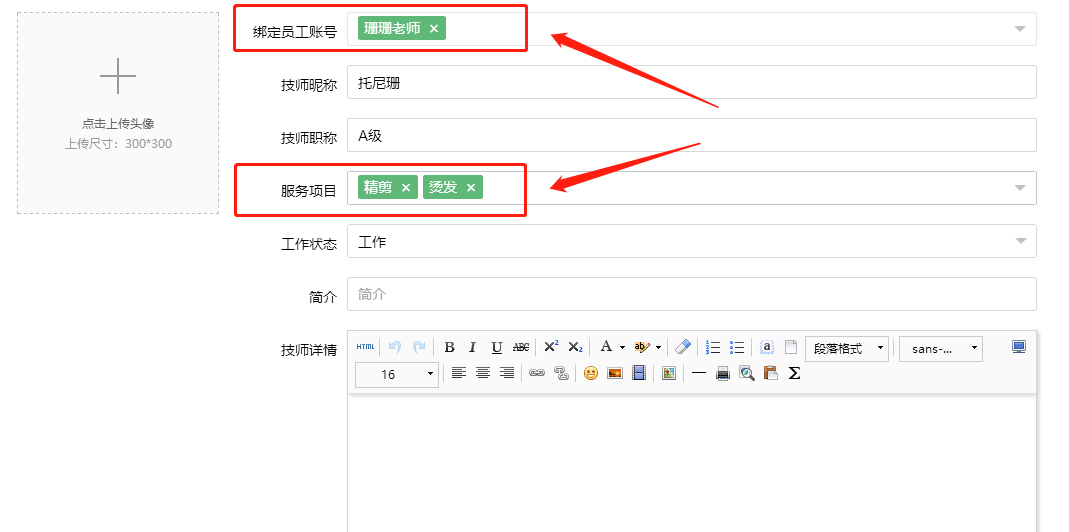This screenshot has height=532, width=1069.
Task: Align text left
Action: click(459, 373)
